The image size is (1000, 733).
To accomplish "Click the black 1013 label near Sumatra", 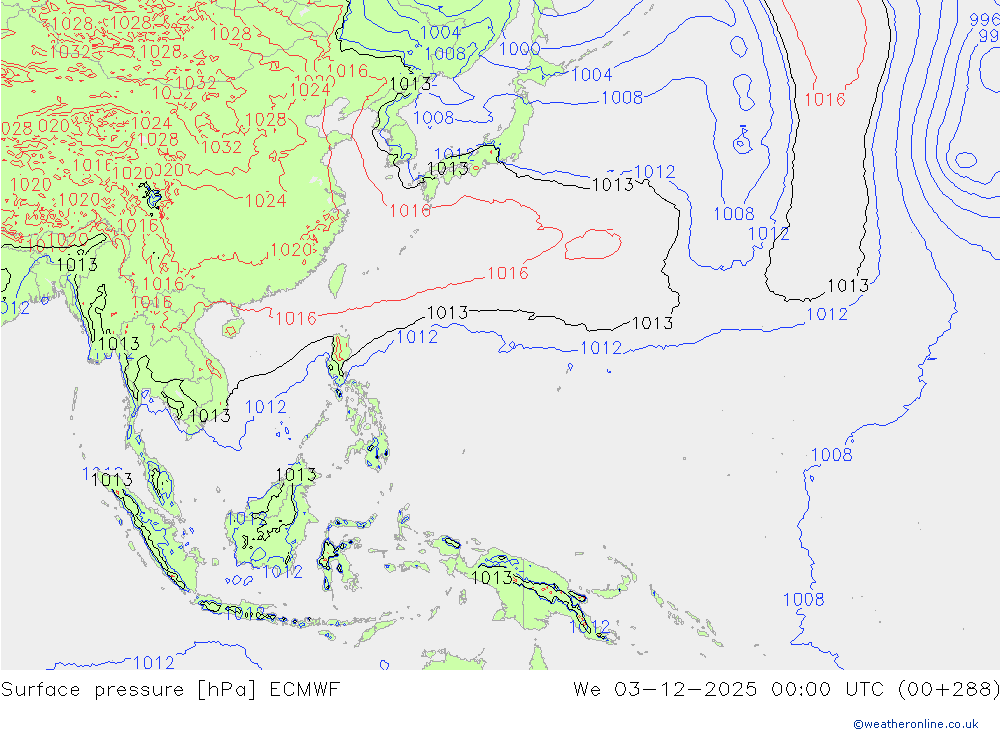I will pyautogui.click(x=112, y=480).
